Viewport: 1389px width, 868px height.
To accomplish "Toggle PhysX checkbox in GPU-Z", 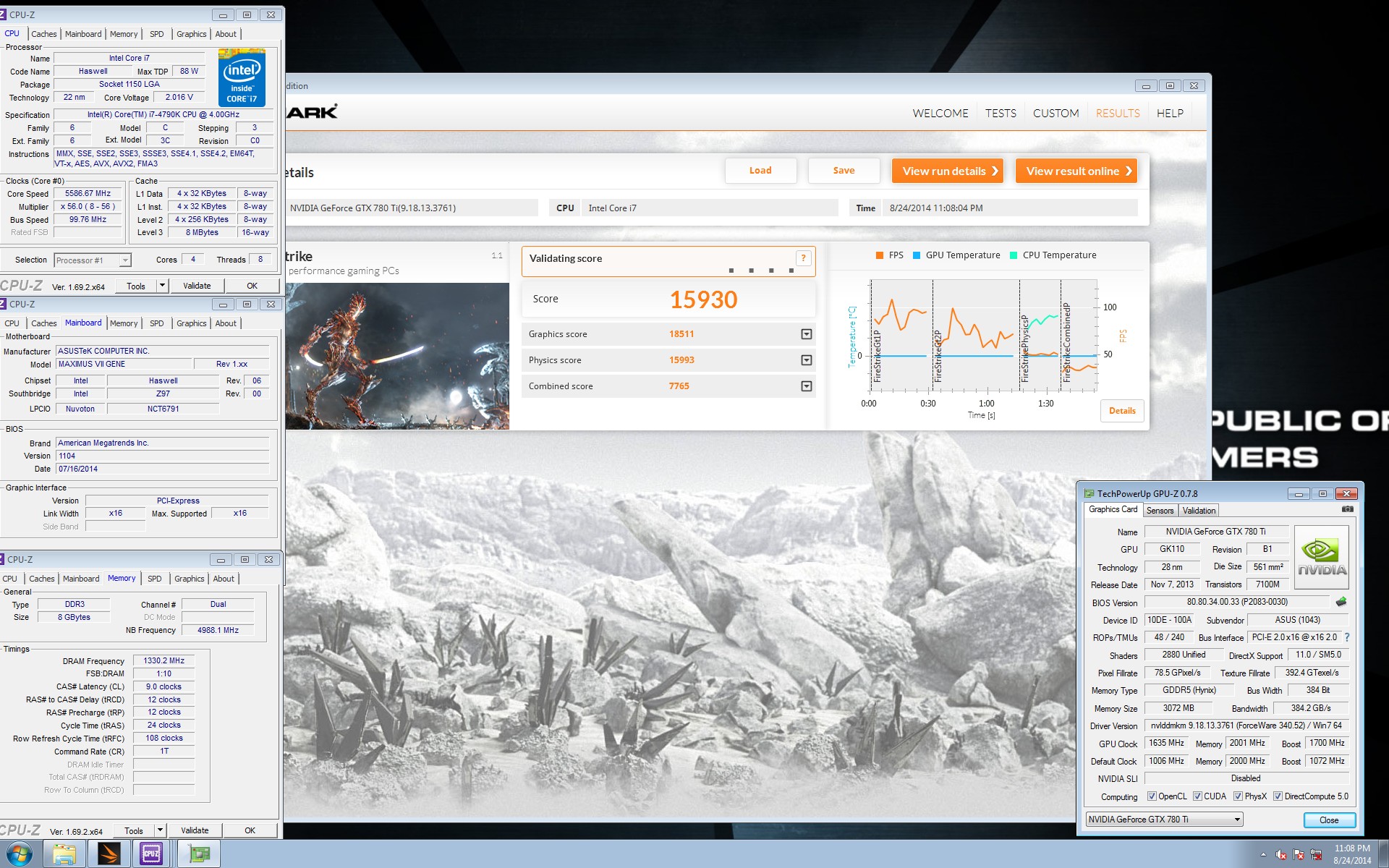I will point(1236,795).
